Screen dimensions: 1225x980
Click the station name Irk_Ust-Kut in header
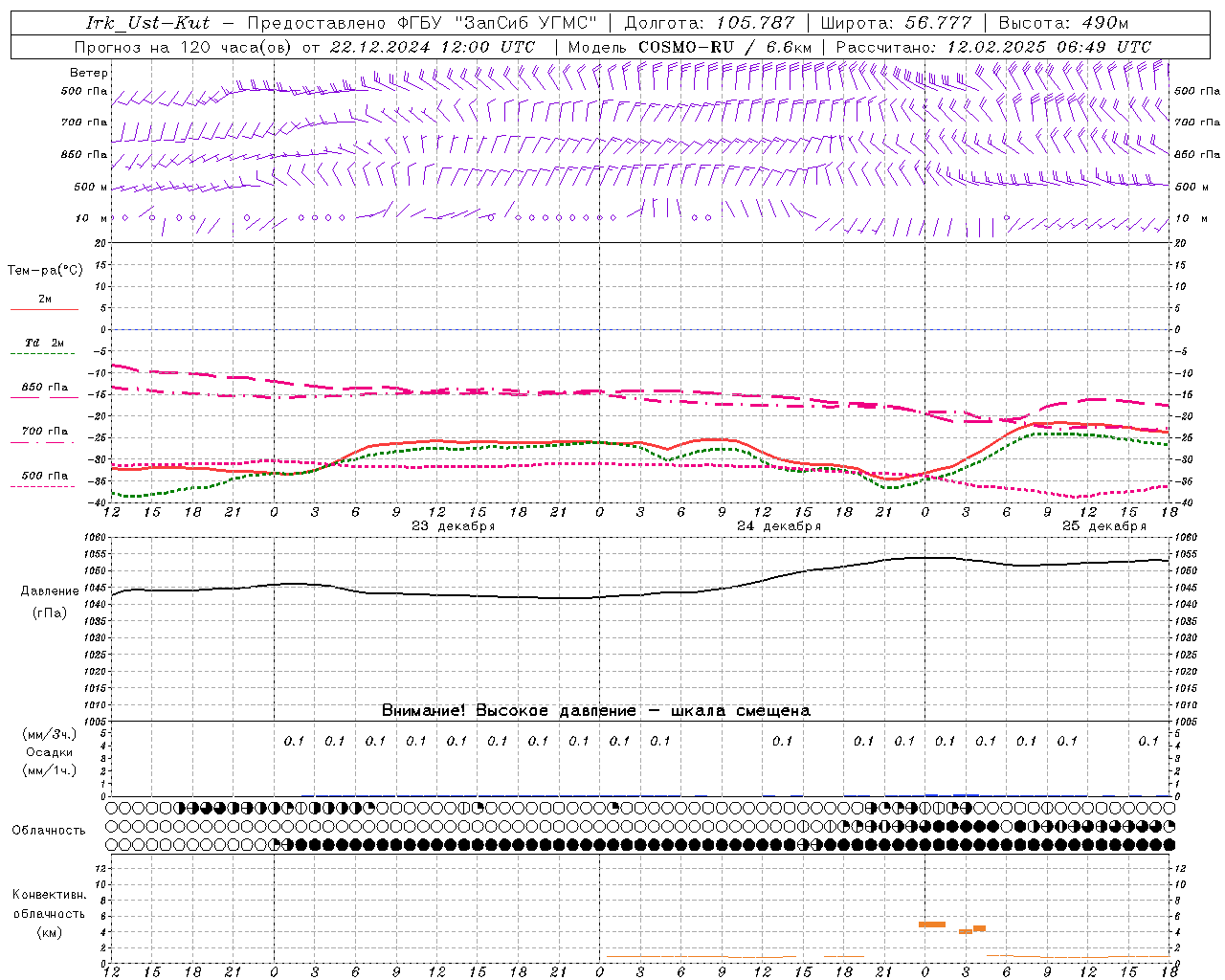[147, 23]
